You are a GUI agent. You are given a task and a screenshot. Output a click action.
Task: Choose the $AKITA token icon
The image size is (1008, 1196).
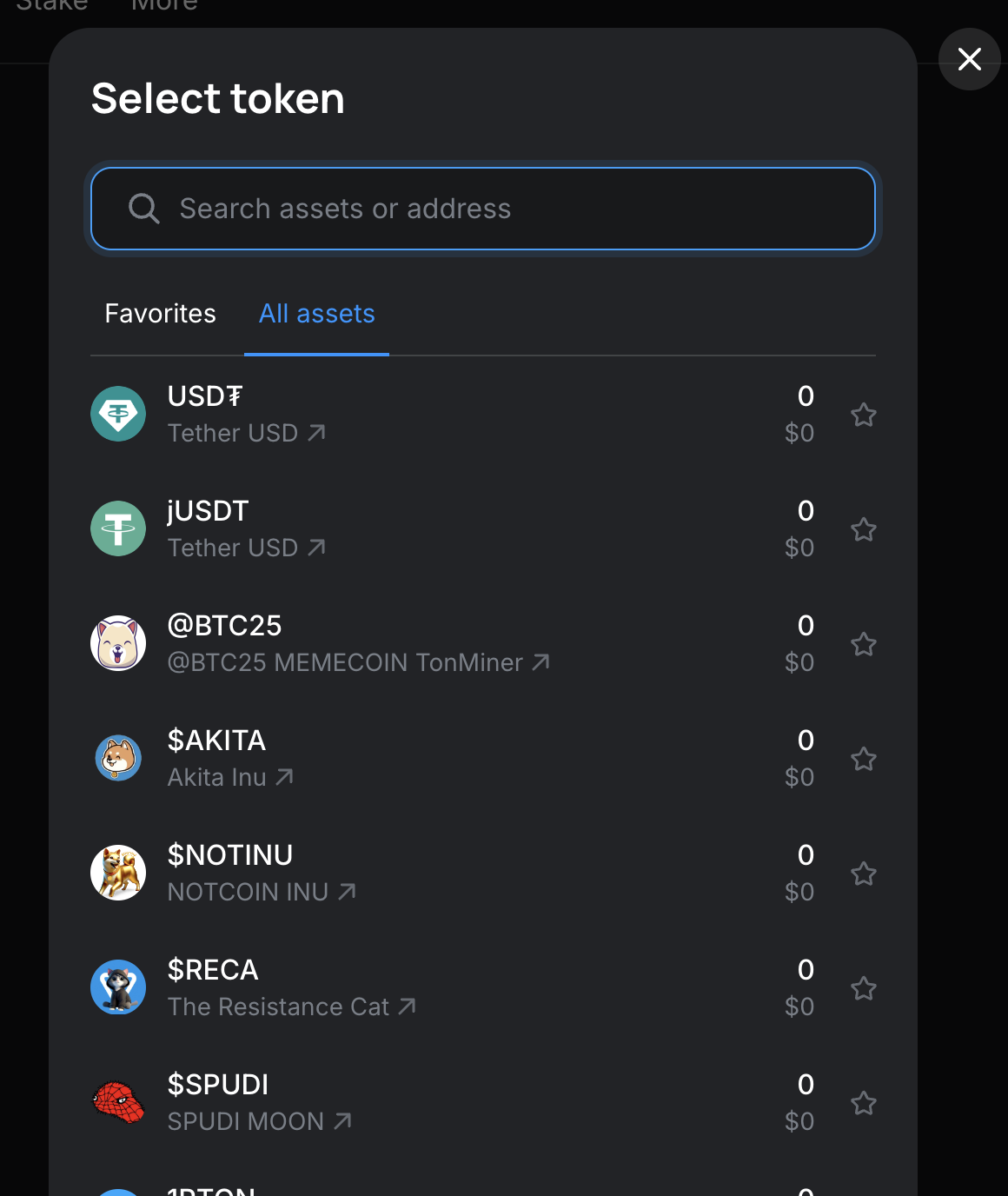[118, 758]
